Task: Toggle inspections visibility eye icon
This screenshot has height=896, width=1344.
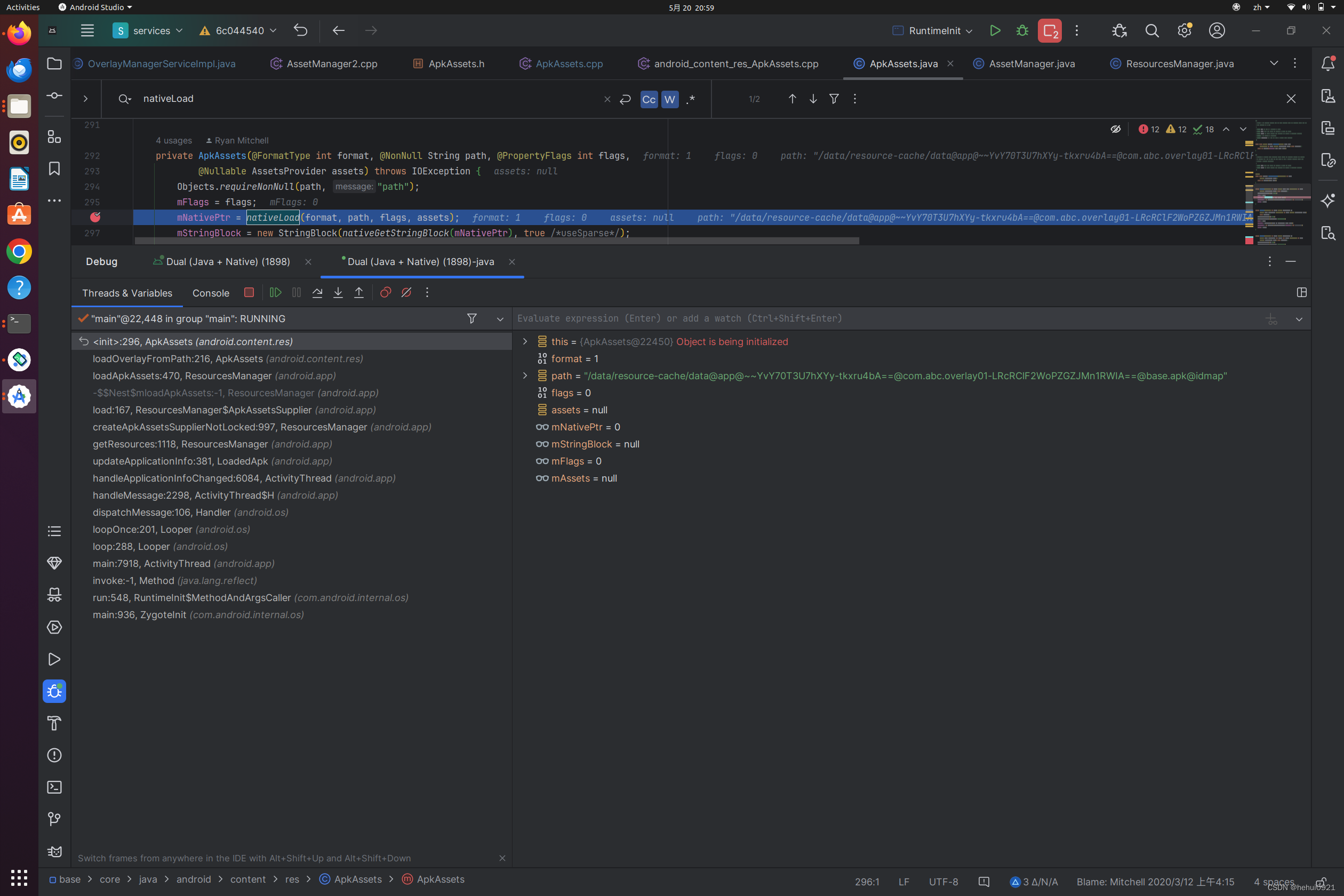Action: click(1115, 129)
